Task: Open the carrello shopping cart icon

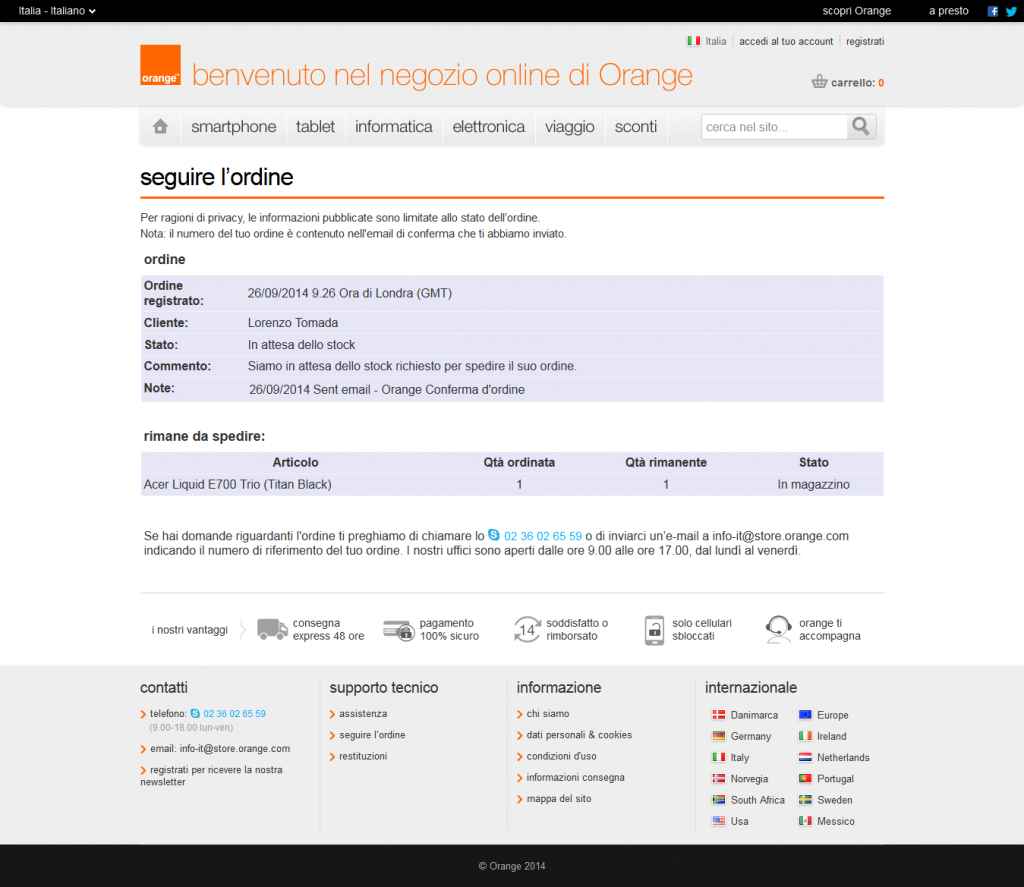Action: click(x=818, y=82)
